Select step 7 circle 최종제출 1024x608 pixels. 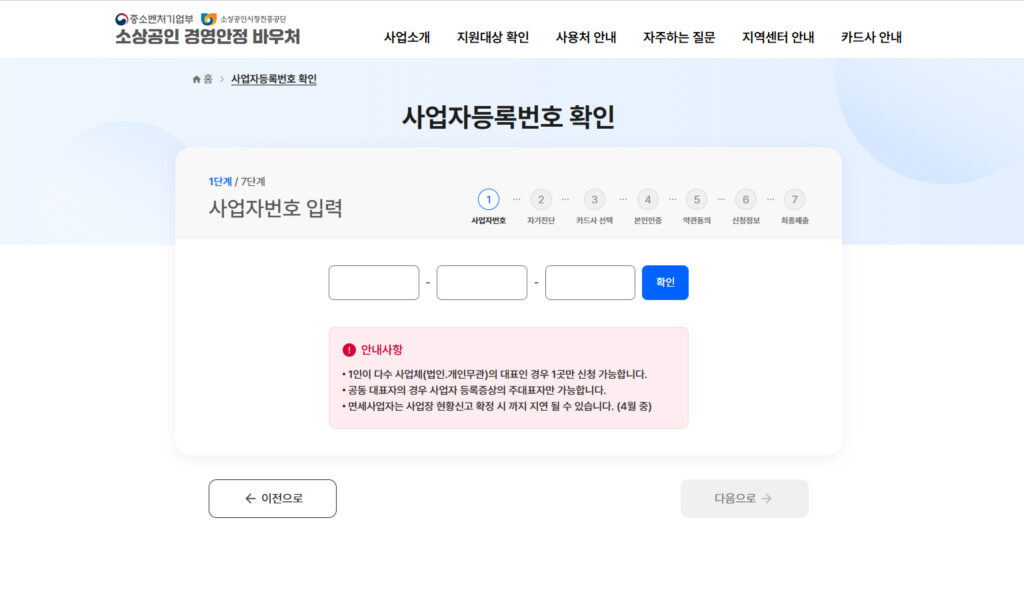click(x=795, y=199)
